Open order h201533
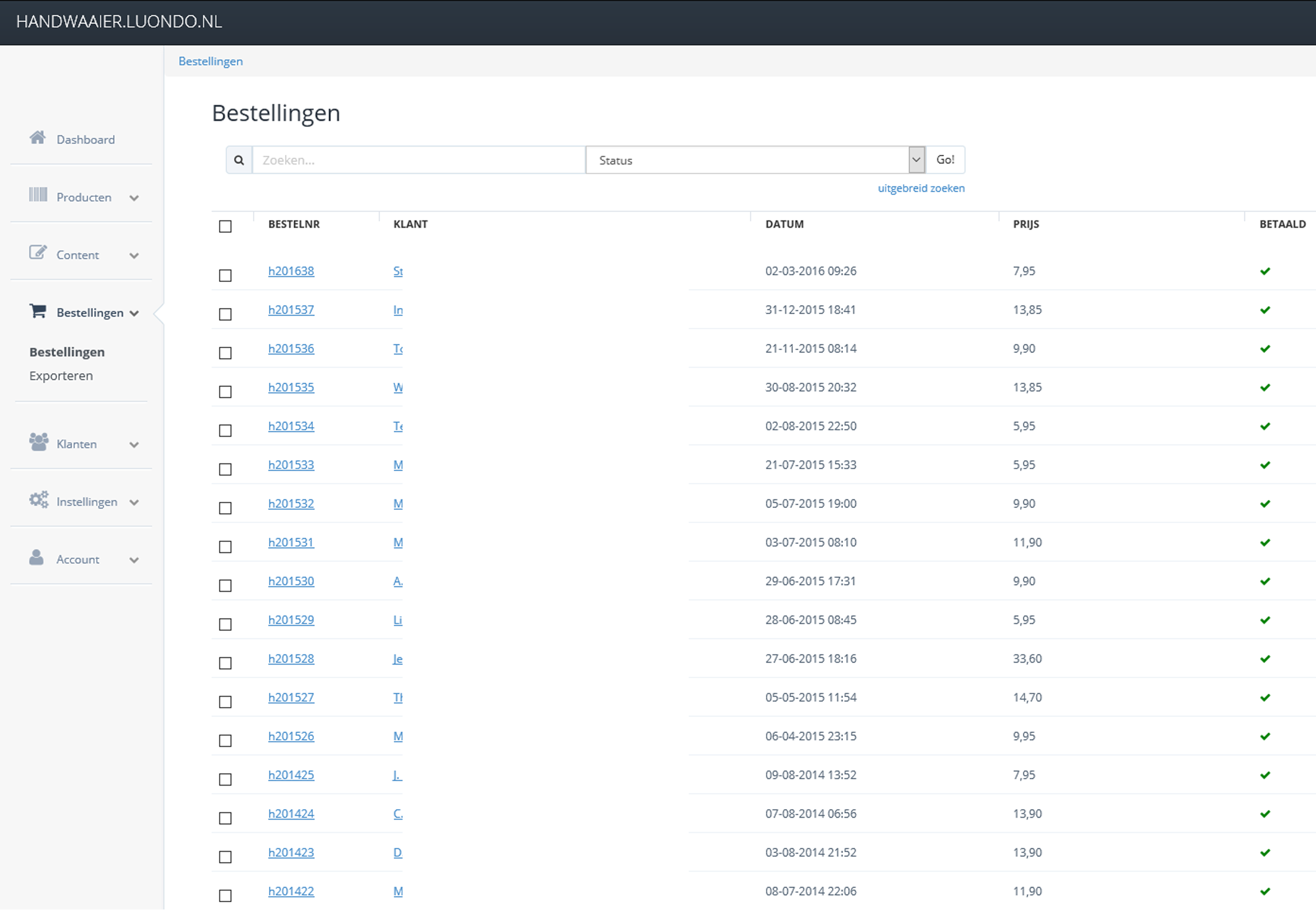This screenshot has width=1316, height=910. click(x=291, y=465)
